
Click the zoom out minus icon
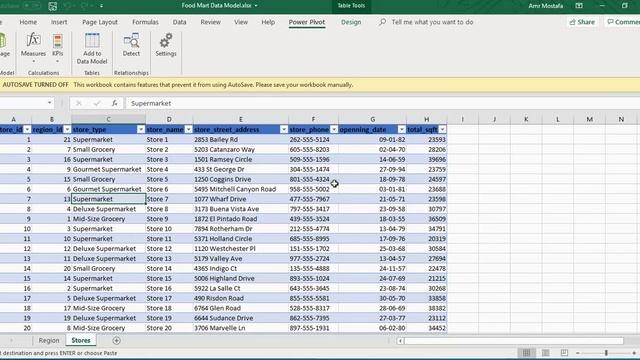pos(578,353)
